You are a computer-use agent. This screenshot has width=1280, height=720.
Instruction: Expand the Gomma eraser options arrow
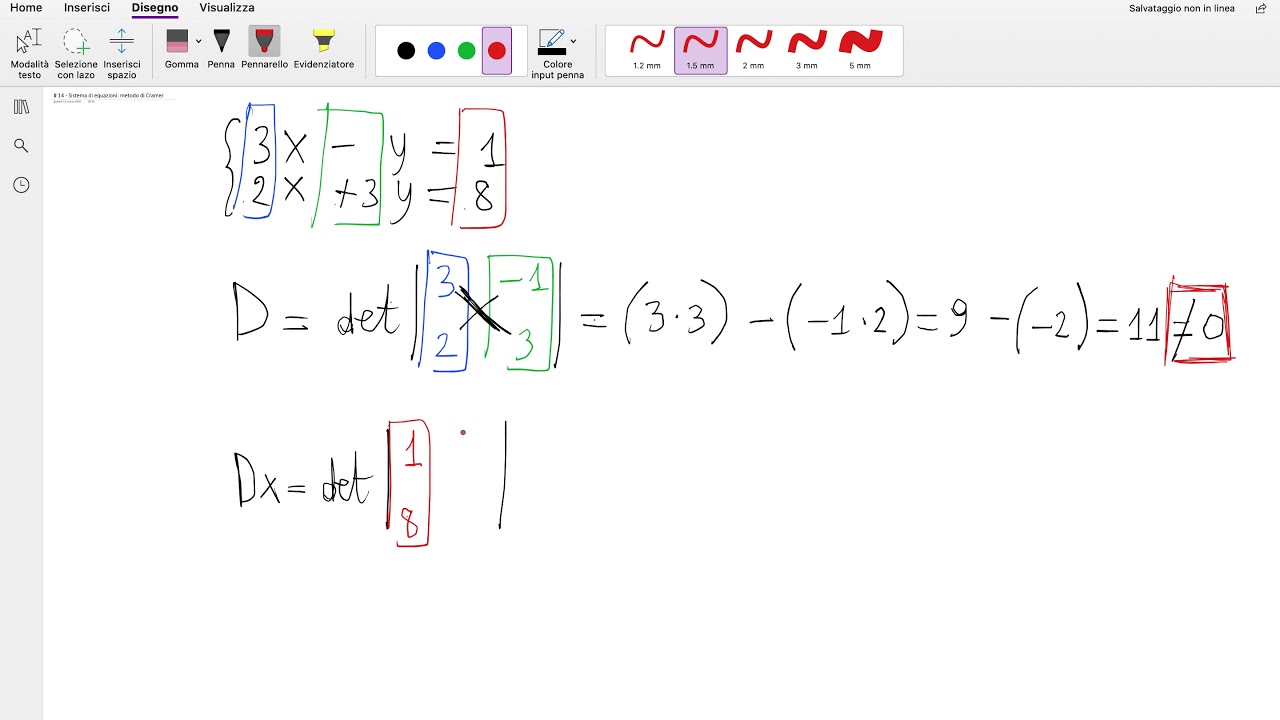coord(198,42)
